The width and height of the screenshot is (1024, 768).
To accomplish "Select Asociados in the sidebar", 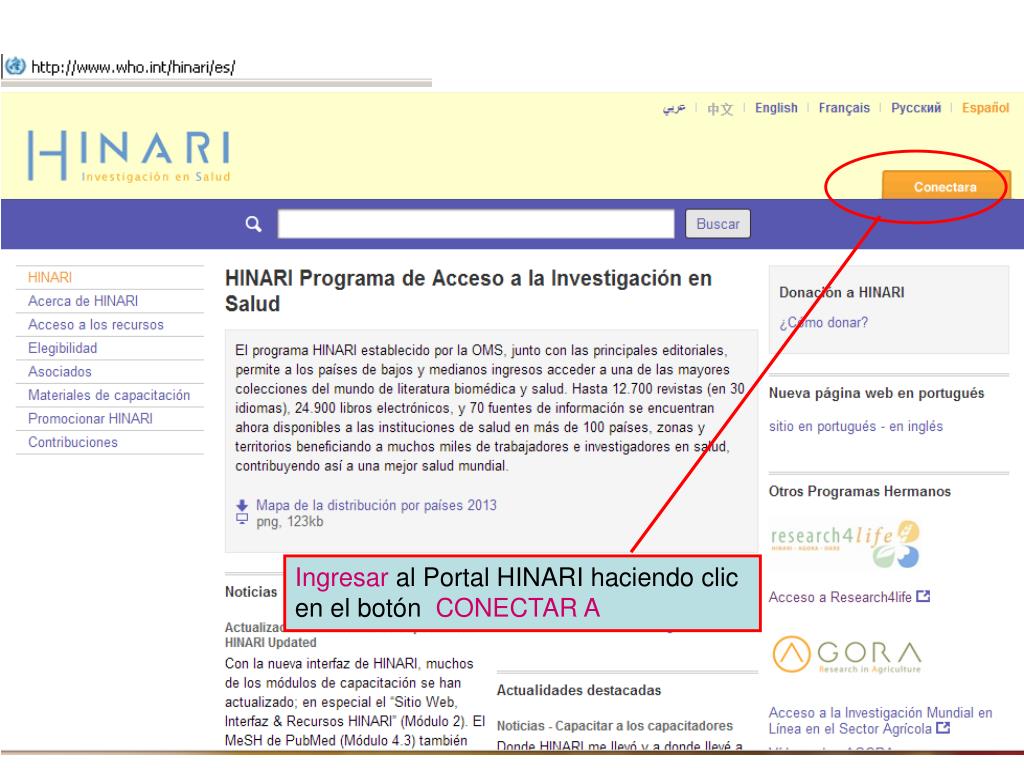I will [60, 372].
